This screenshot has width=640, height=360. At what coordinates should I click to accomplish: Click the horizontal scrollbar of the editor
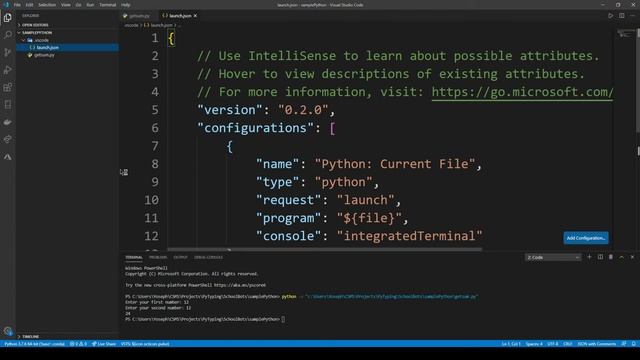click(x=324, y=249)
